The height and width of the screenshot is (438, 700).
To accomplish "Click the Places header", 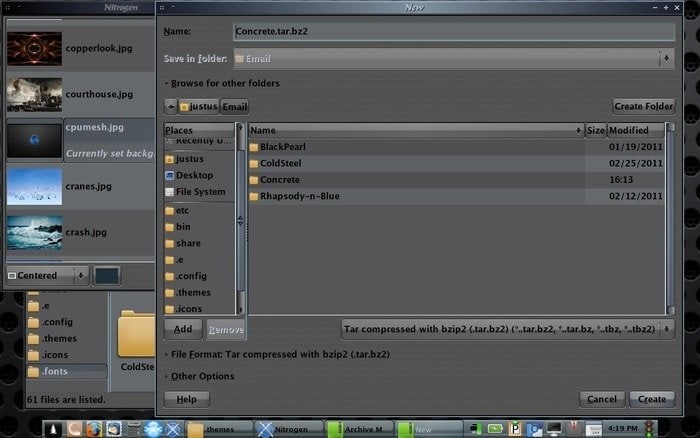I will pyautogui.click(x=199, y=130).
